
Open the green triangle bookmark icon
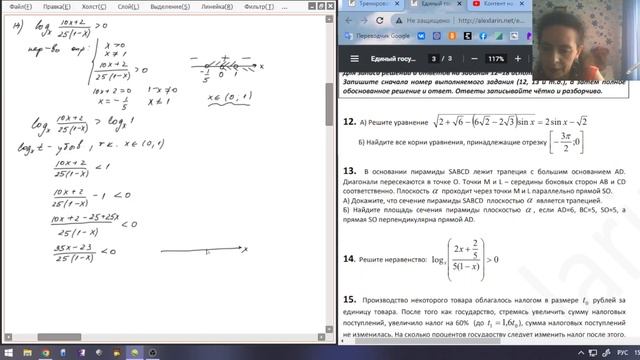(499, 36)
